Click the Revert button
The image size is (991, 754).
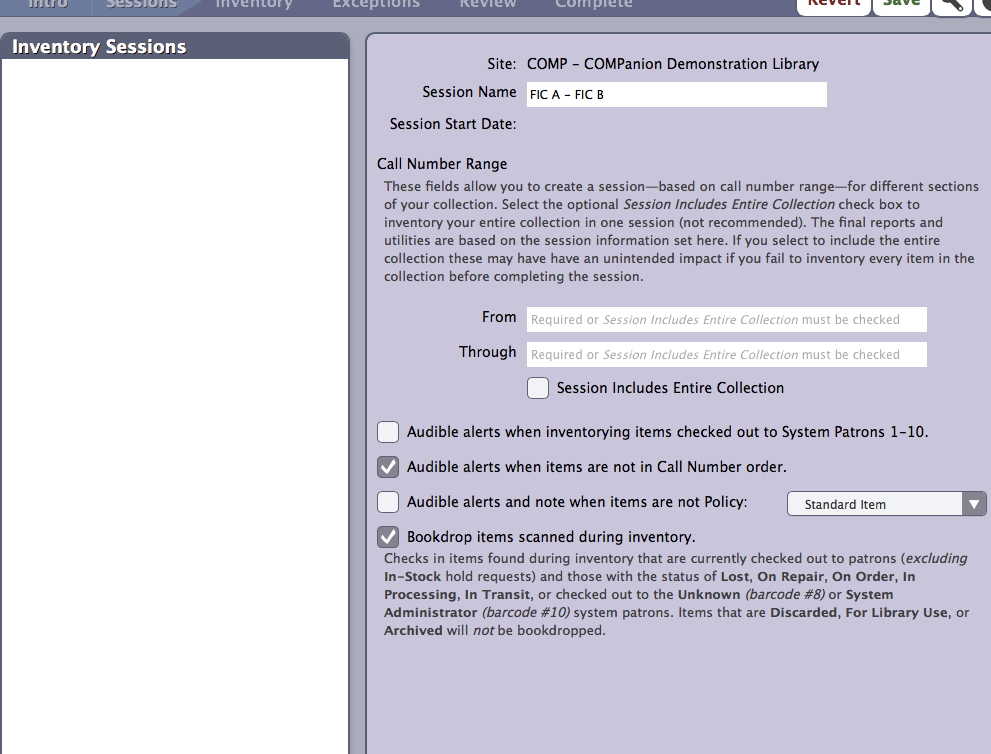point(833,5)
